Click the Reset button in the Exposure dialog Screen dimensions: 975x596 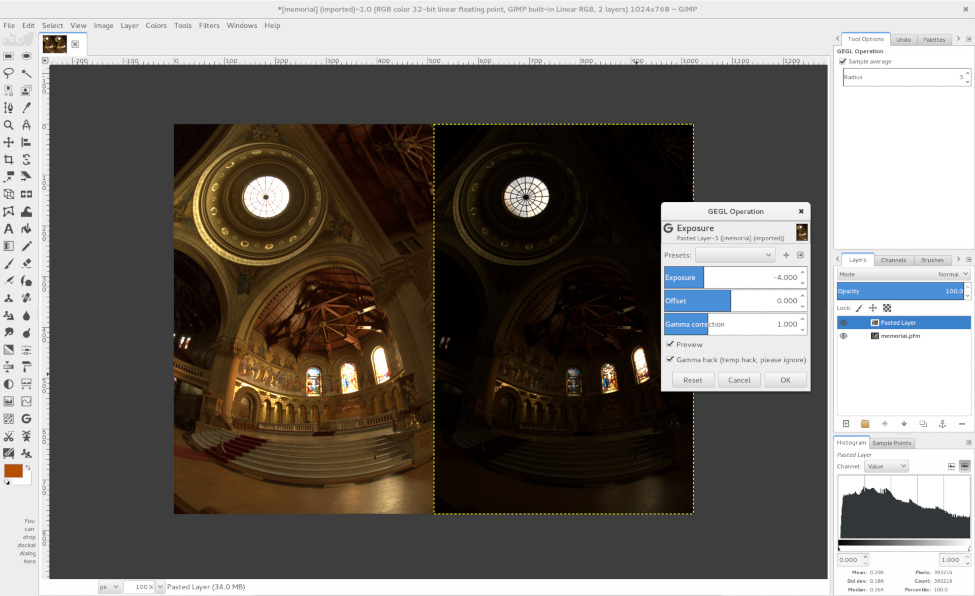click(692, 380)
